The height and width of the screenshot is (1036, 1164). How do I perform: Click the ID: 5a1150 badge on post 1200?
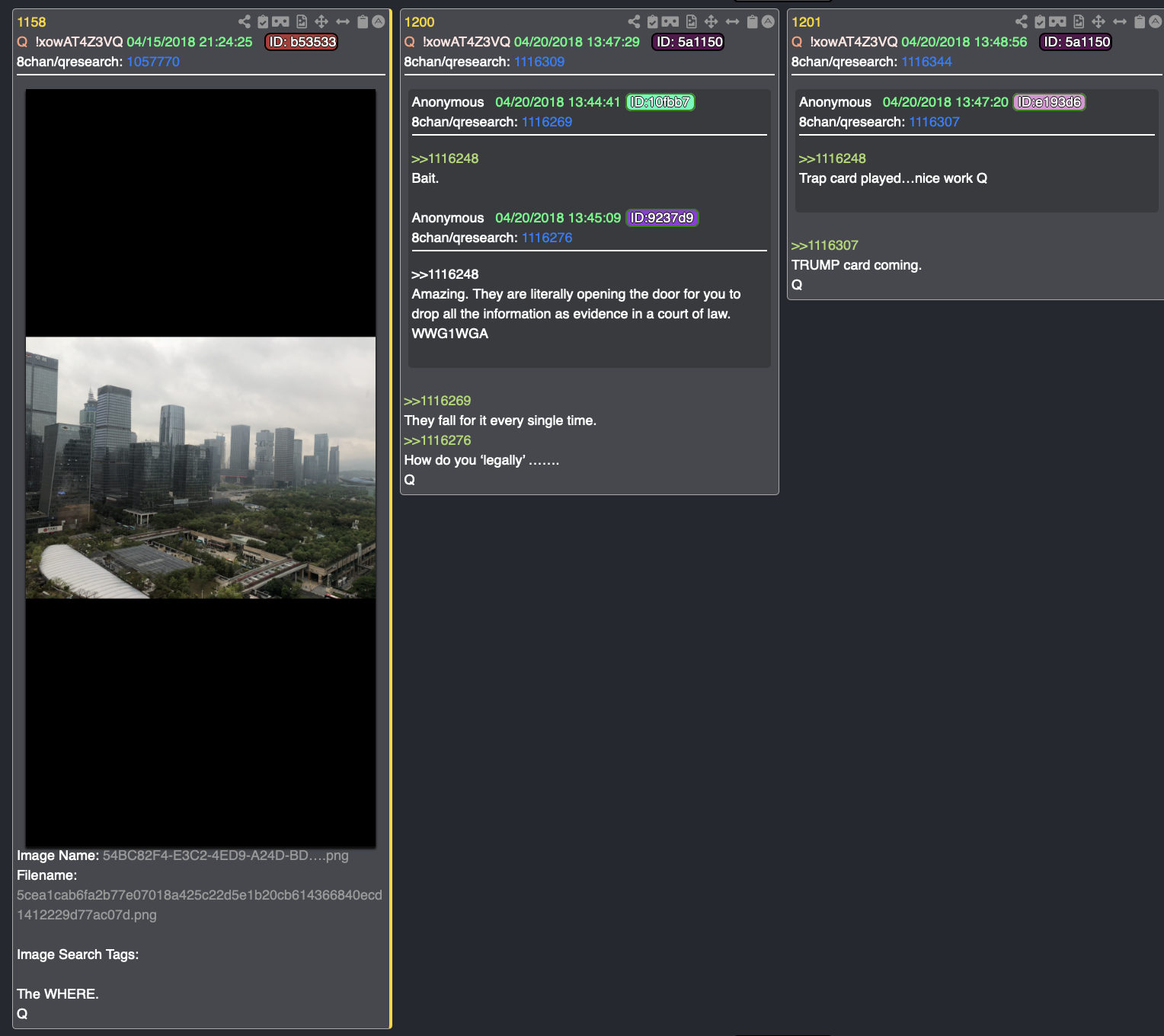pos(689,42)
